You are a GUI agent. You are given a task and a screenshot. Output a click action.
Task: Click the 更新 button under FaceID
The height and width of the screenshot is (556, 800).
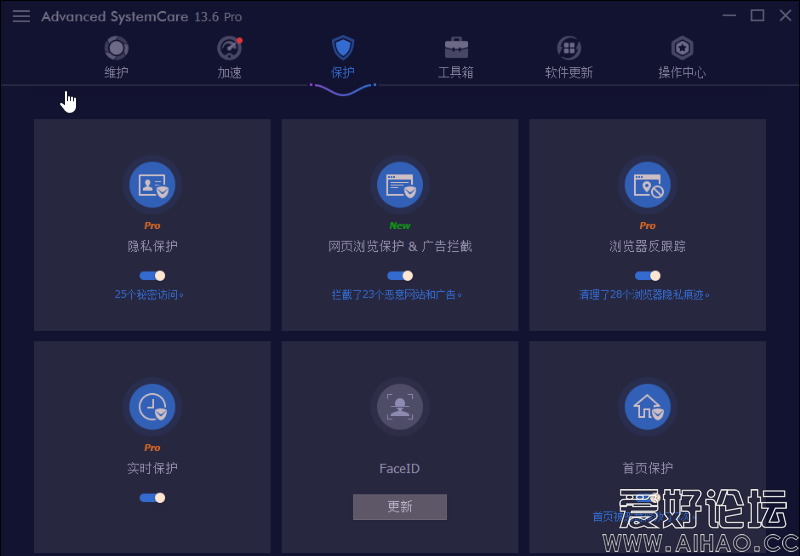point(400,507)
